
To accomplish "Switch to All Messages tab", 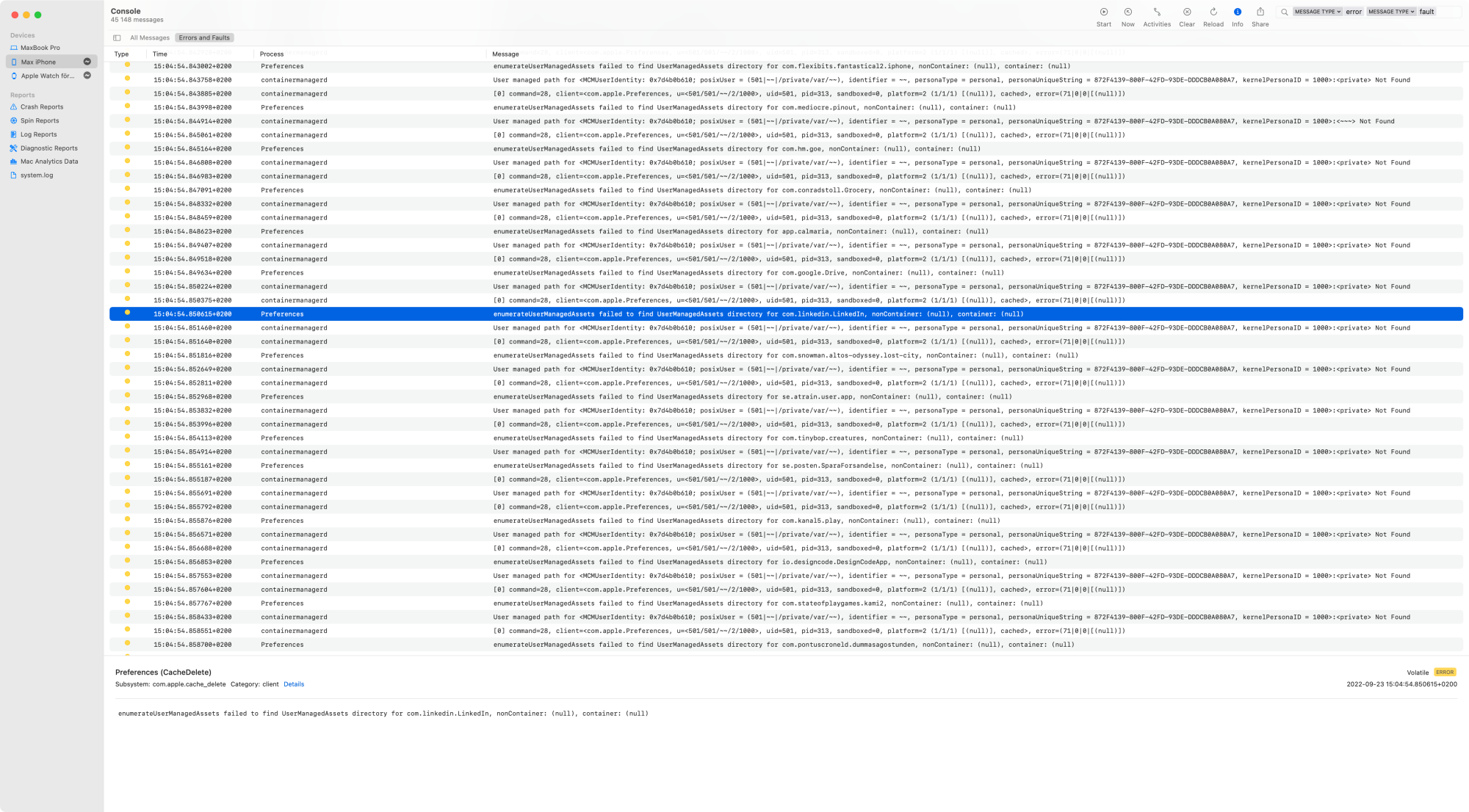I will (150, 38).
